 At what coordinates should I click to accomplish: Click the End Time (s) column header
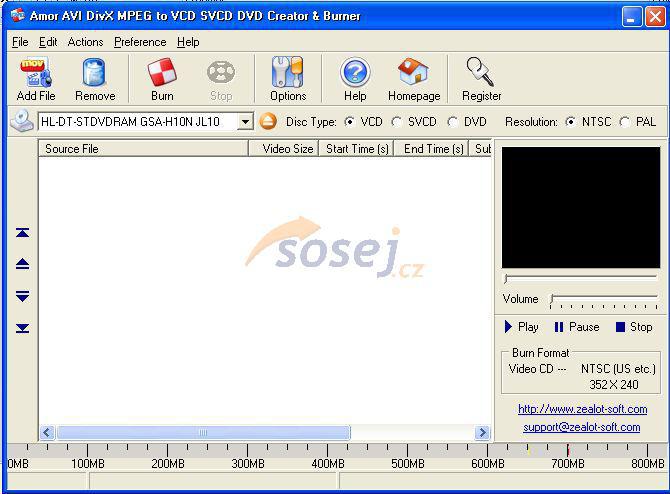tap(432, 148)
